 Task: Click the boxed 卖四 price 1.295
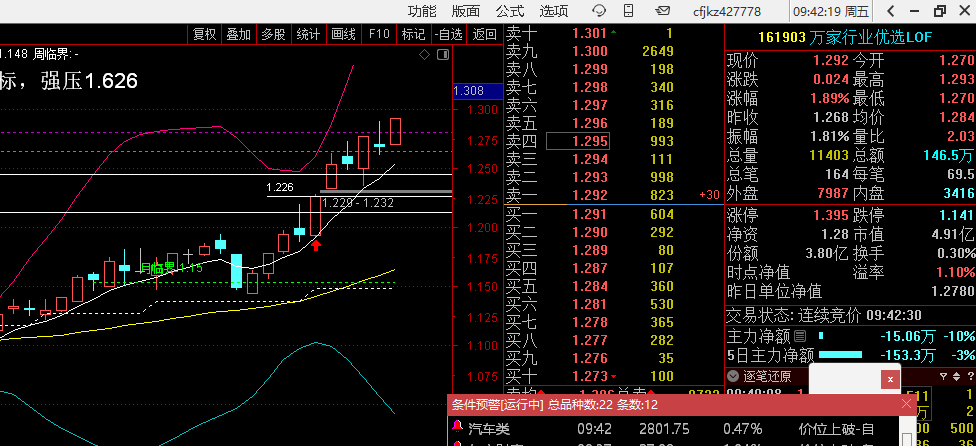tap(578, 141)
